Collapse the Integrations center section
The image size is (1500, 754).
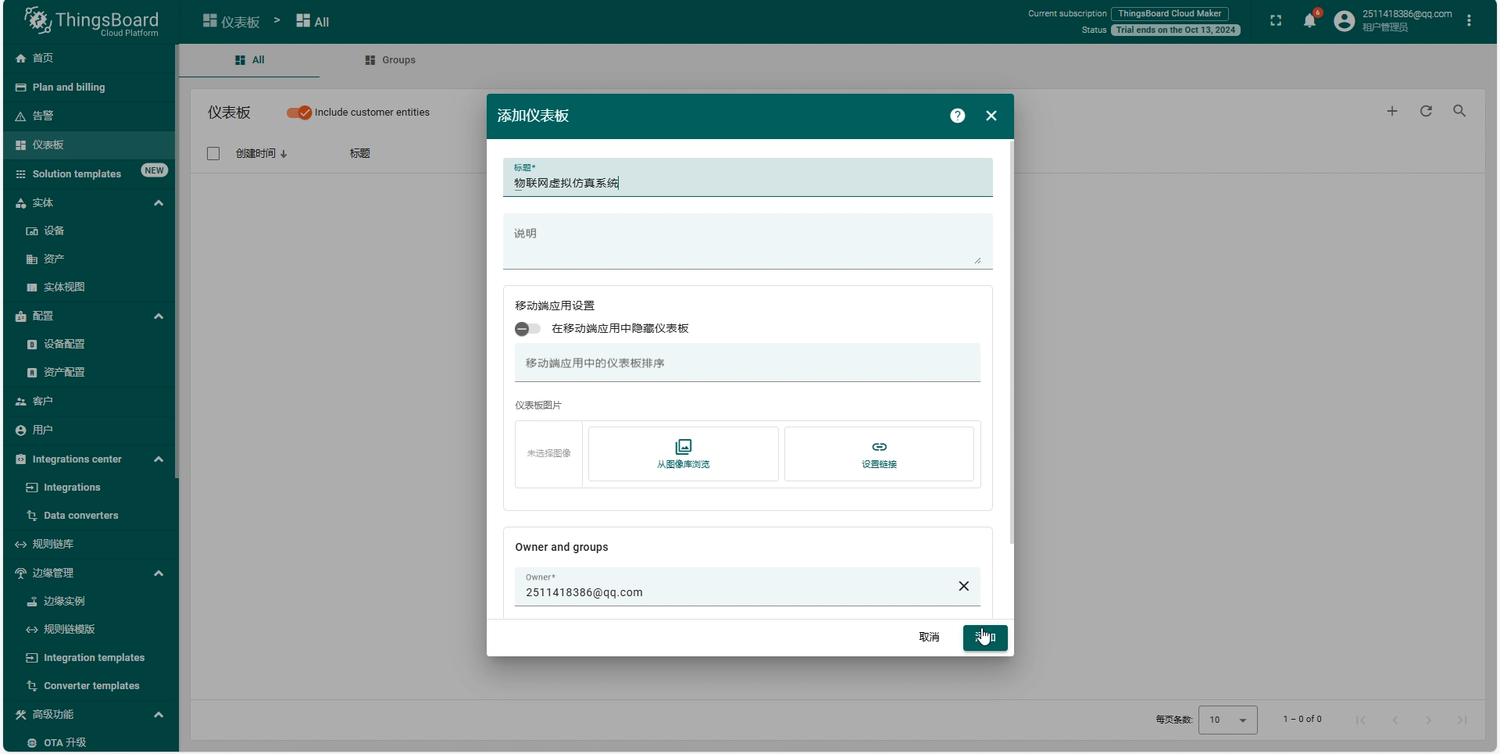pos(158,459)
